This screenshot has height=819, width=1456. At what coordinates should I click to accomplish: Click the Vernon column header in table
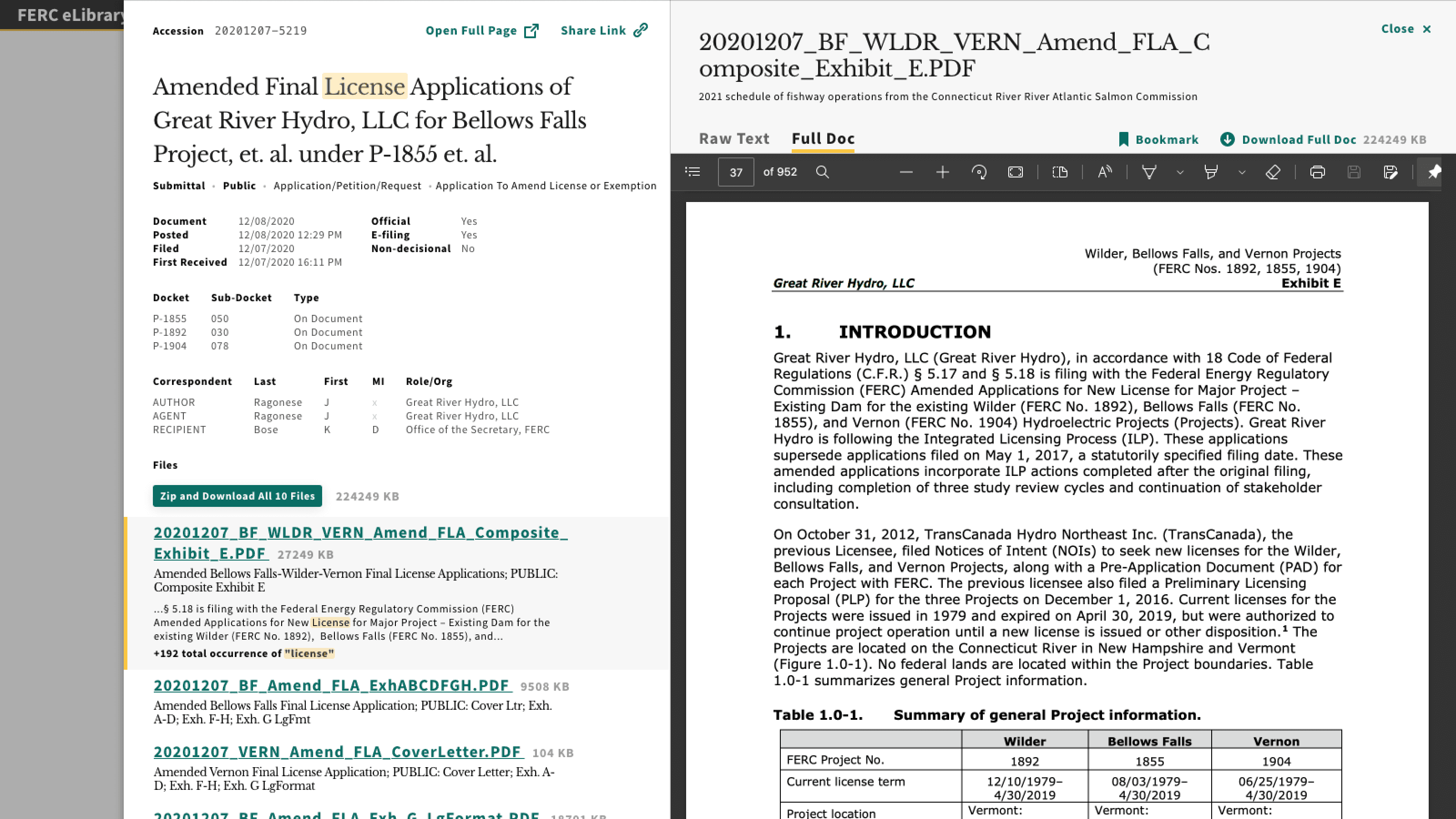point(1276,741)
